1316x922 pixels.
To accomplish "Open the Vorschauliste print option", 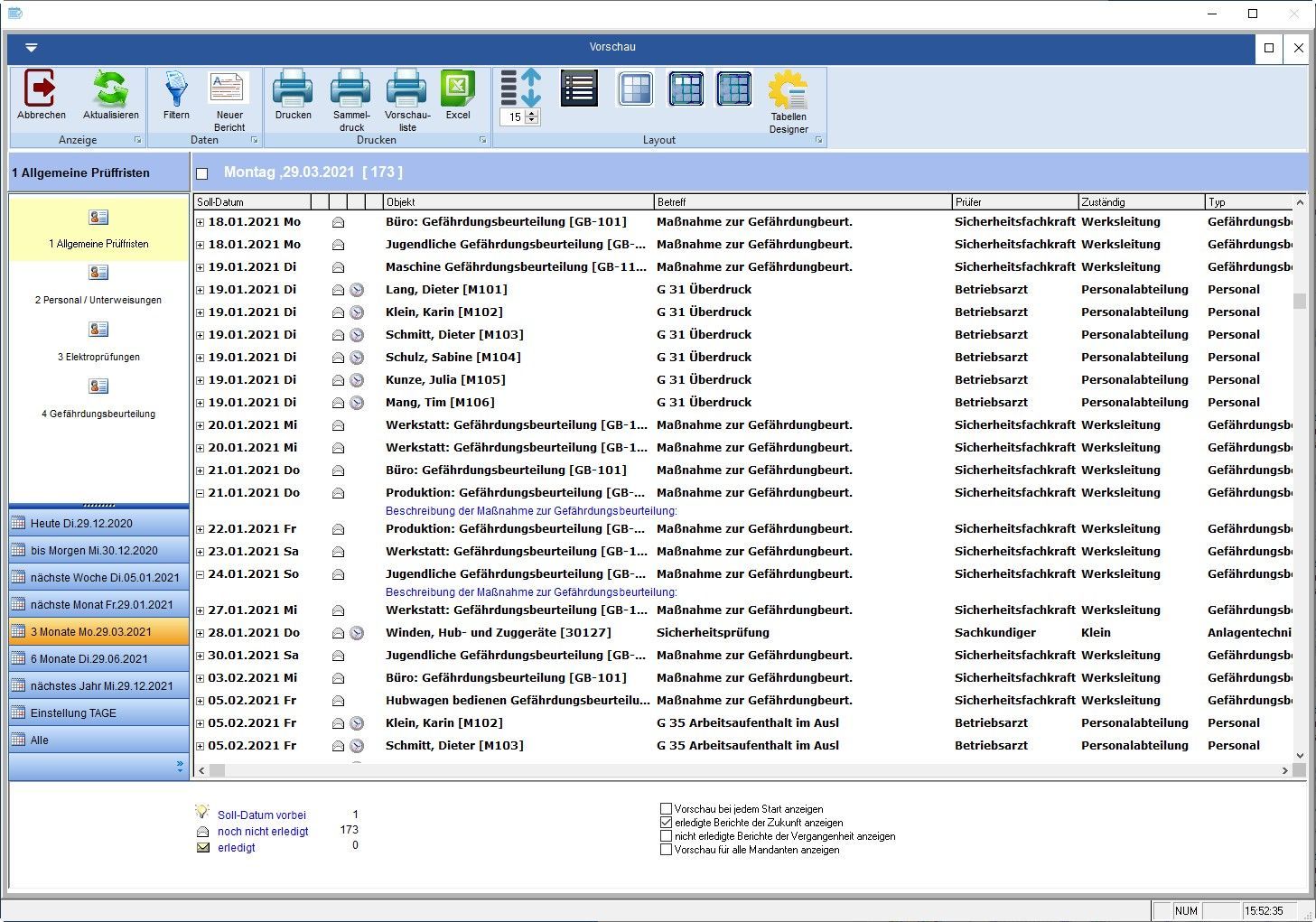I will pyautogui.click(x=406, y=90).
